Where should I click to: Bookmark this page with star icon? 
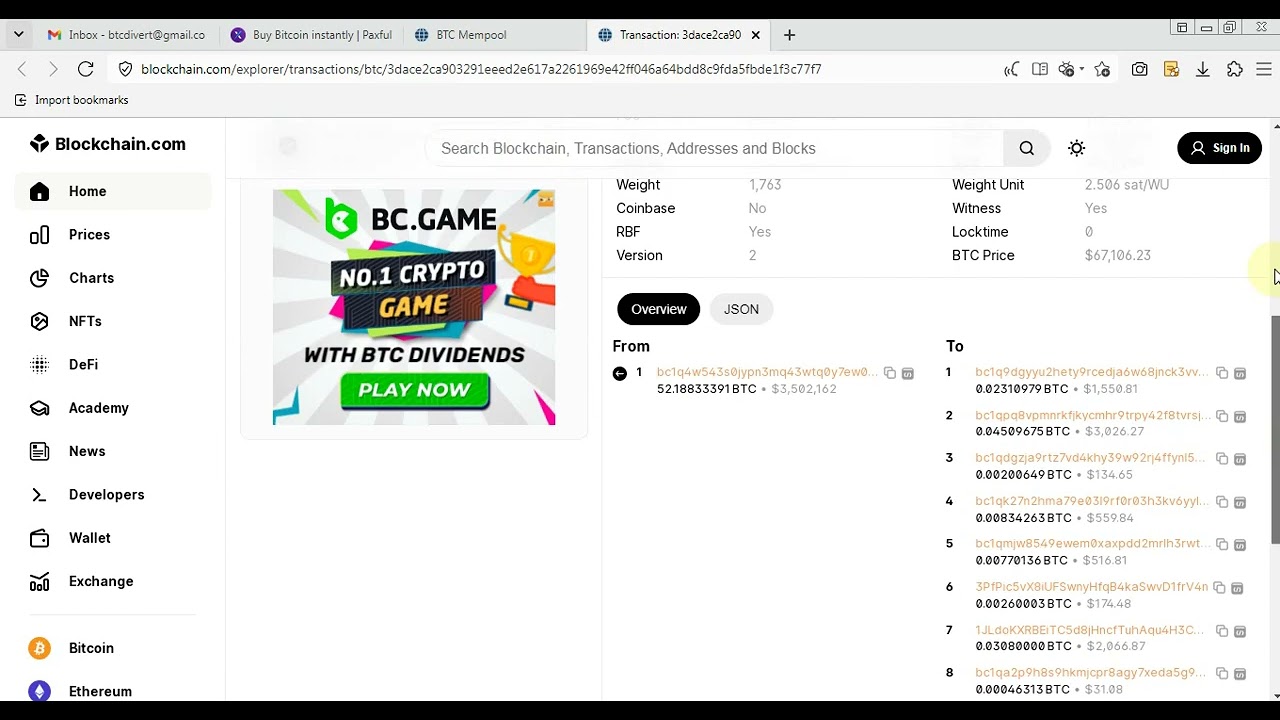click(x=1102, y=69)
